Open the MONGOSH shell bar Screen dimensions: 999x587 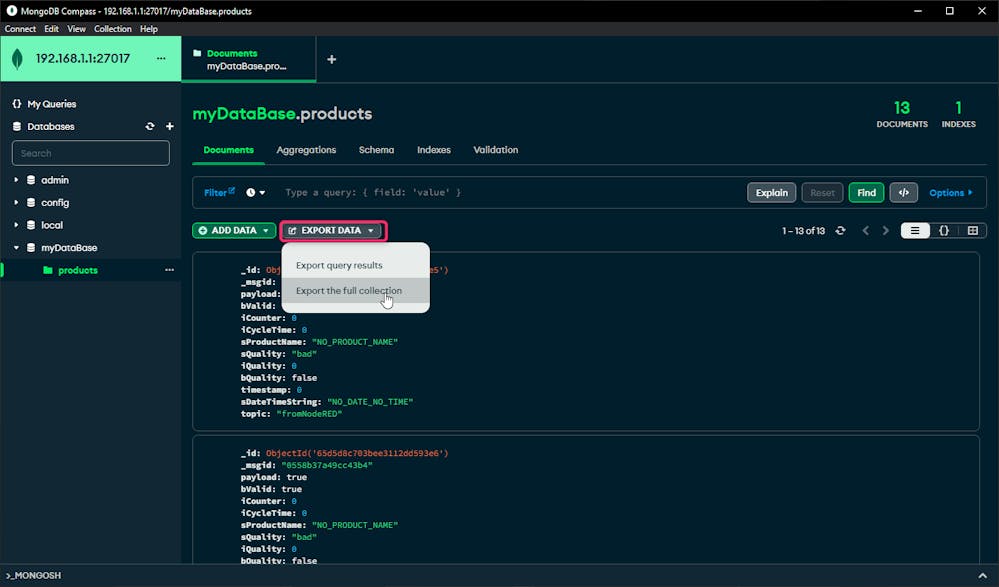34,576
